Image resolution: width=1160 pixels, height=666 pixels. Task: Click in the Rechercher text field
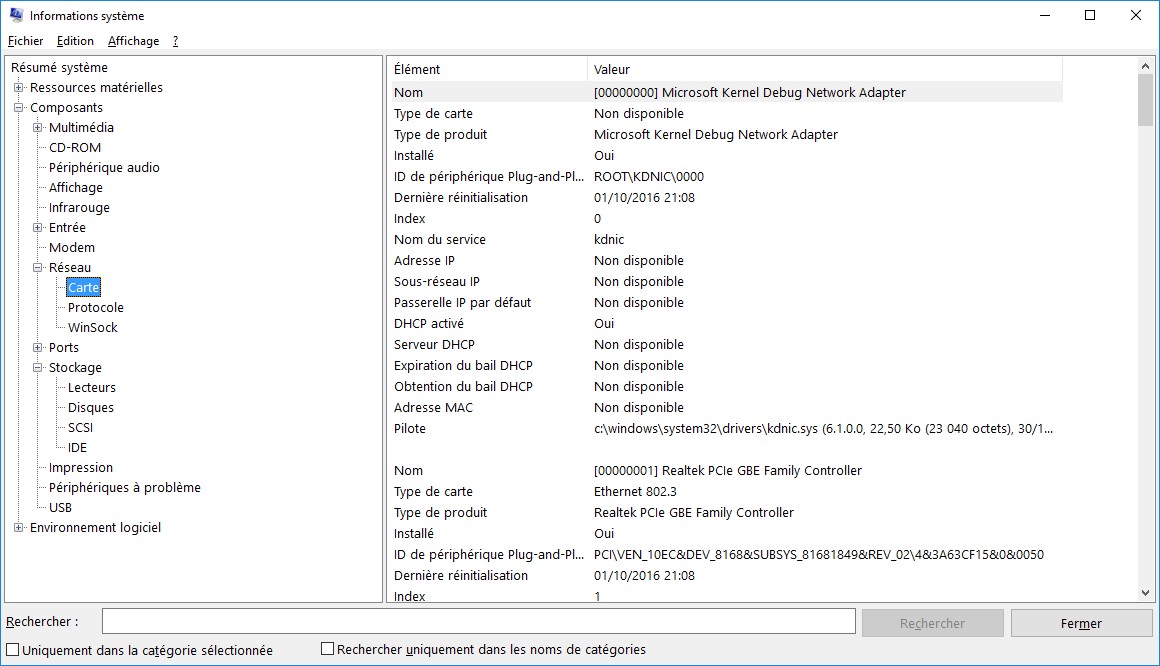[478, 622]
